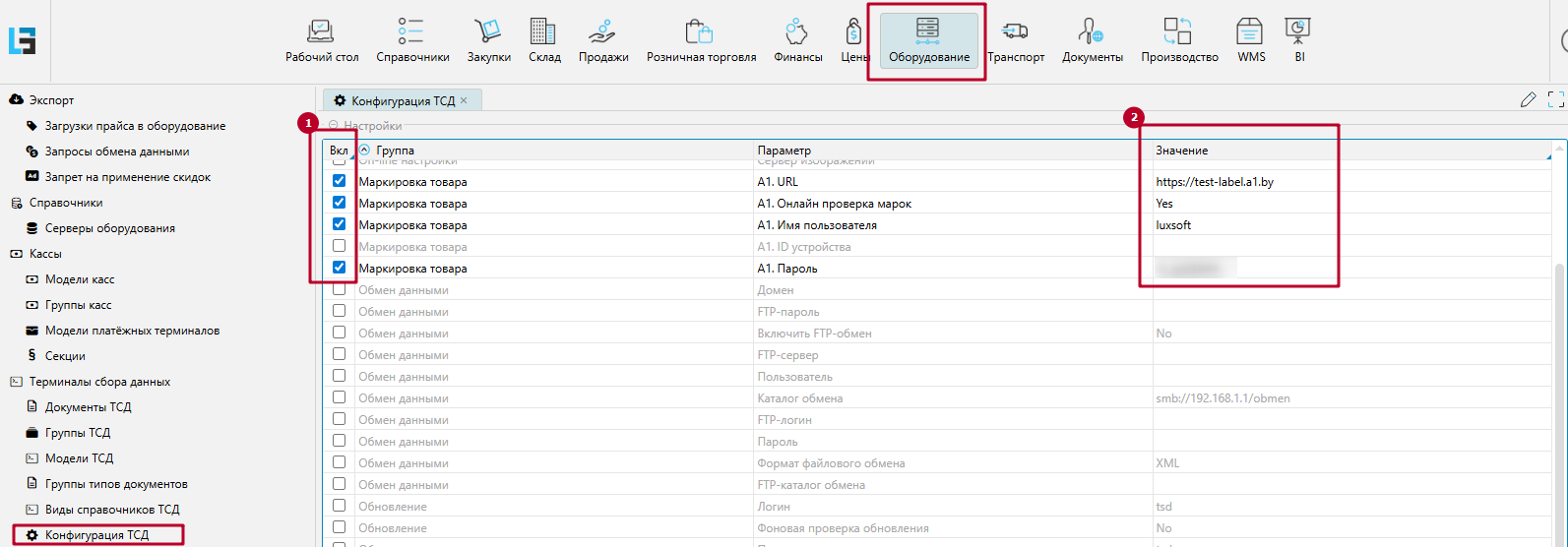Uncheck the A1. URL row checkbox
The width and height of the screenshot is (1568, 547).
pyautogui.click(x=339, y=181)
